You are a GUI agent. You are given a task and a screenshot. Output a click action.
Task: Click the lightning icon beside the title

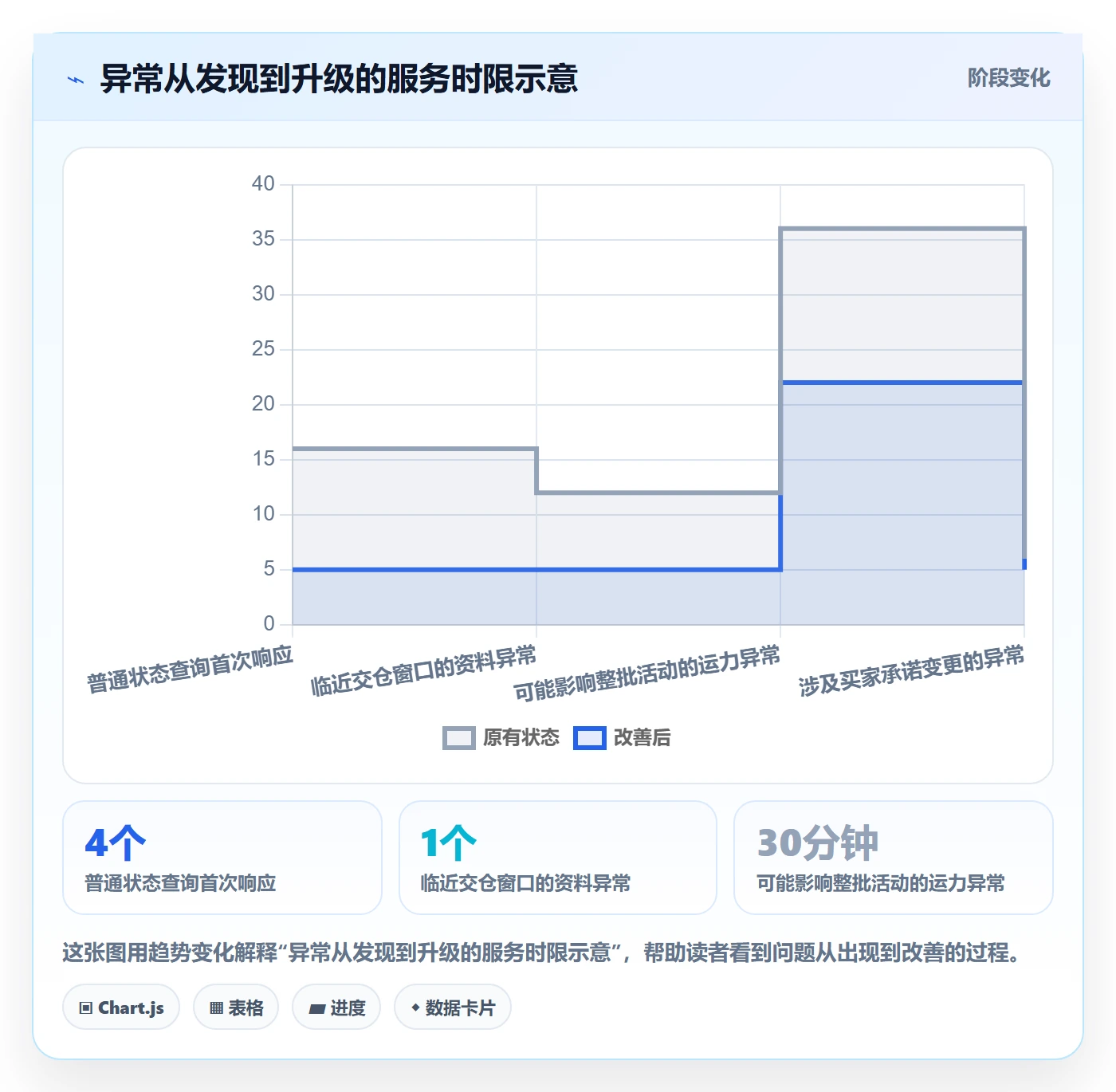(76, 80)
